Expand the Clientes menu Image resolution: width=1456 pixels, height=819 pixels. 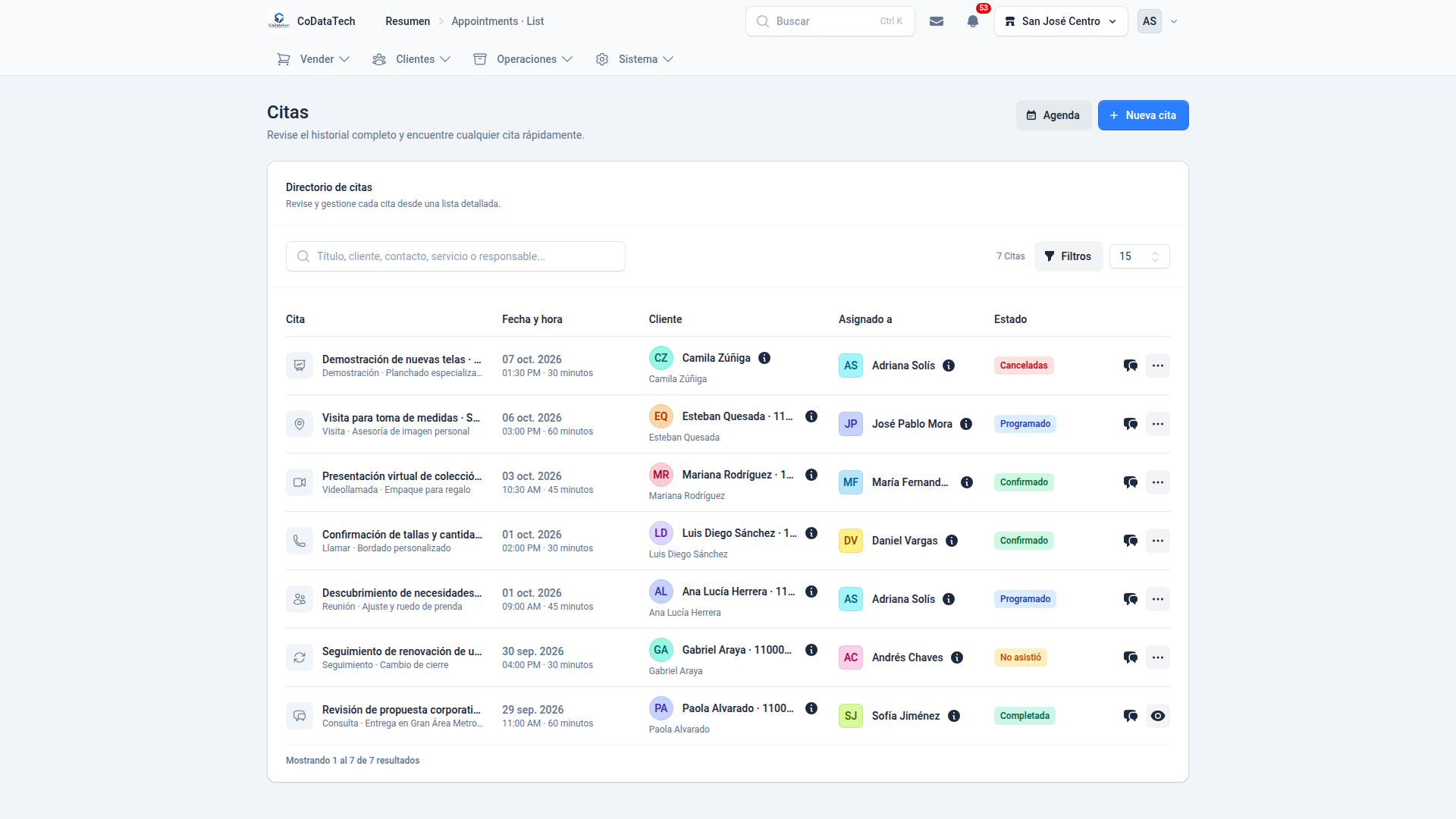pyautogui.click(x=411, y=59)
